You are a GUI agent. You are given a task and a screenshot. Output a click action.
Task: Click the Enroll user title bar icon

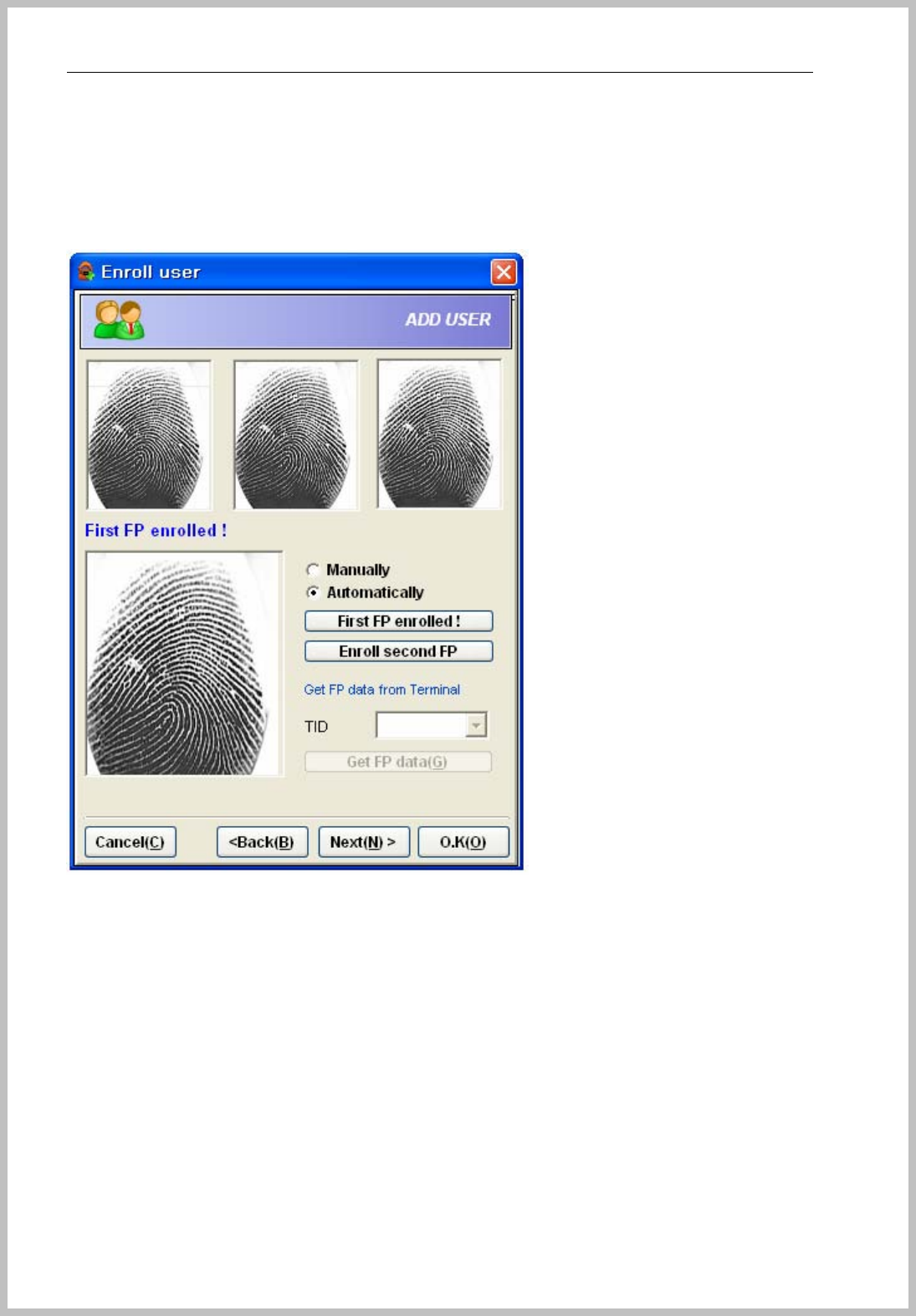click(86, 272)
